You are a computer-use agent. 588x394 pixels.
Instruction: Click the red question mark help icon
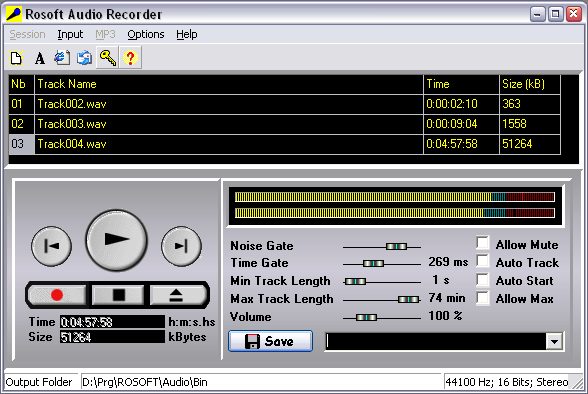pyautogui.click(x=130, y=58)
